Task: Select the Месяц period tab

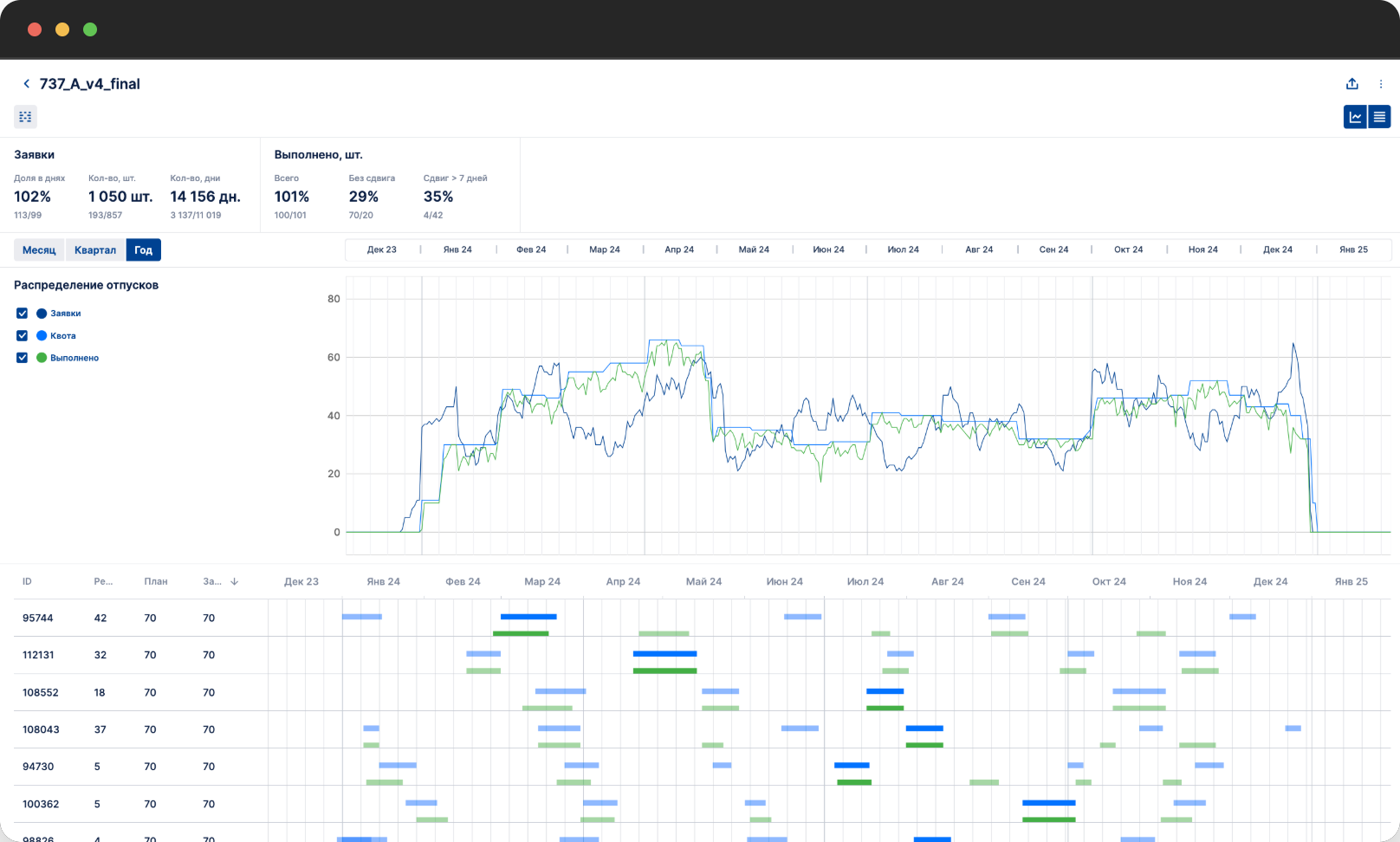Action: (39, 249)
